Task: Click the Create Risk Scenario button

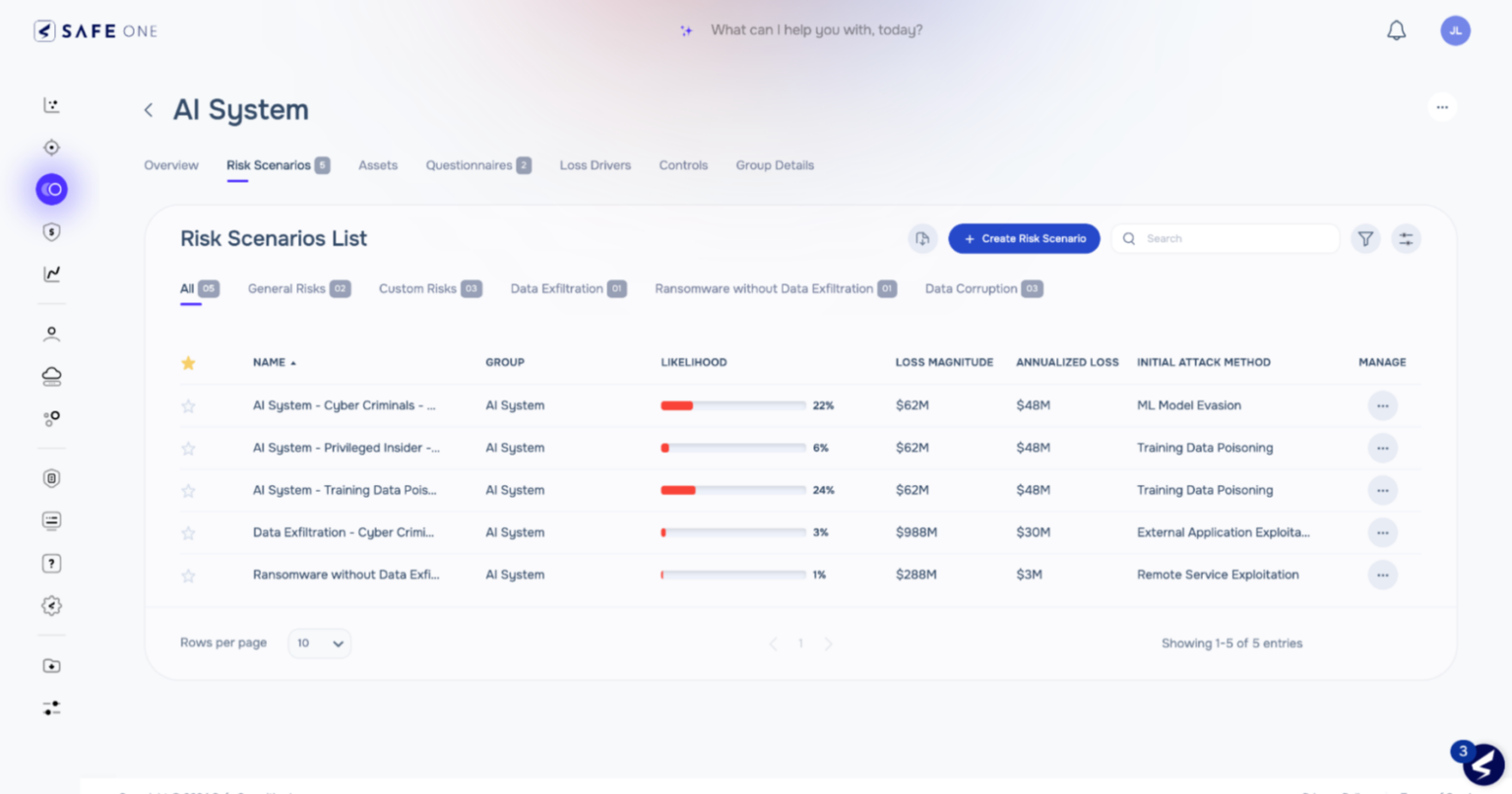Action: (x=1024, y=238)
